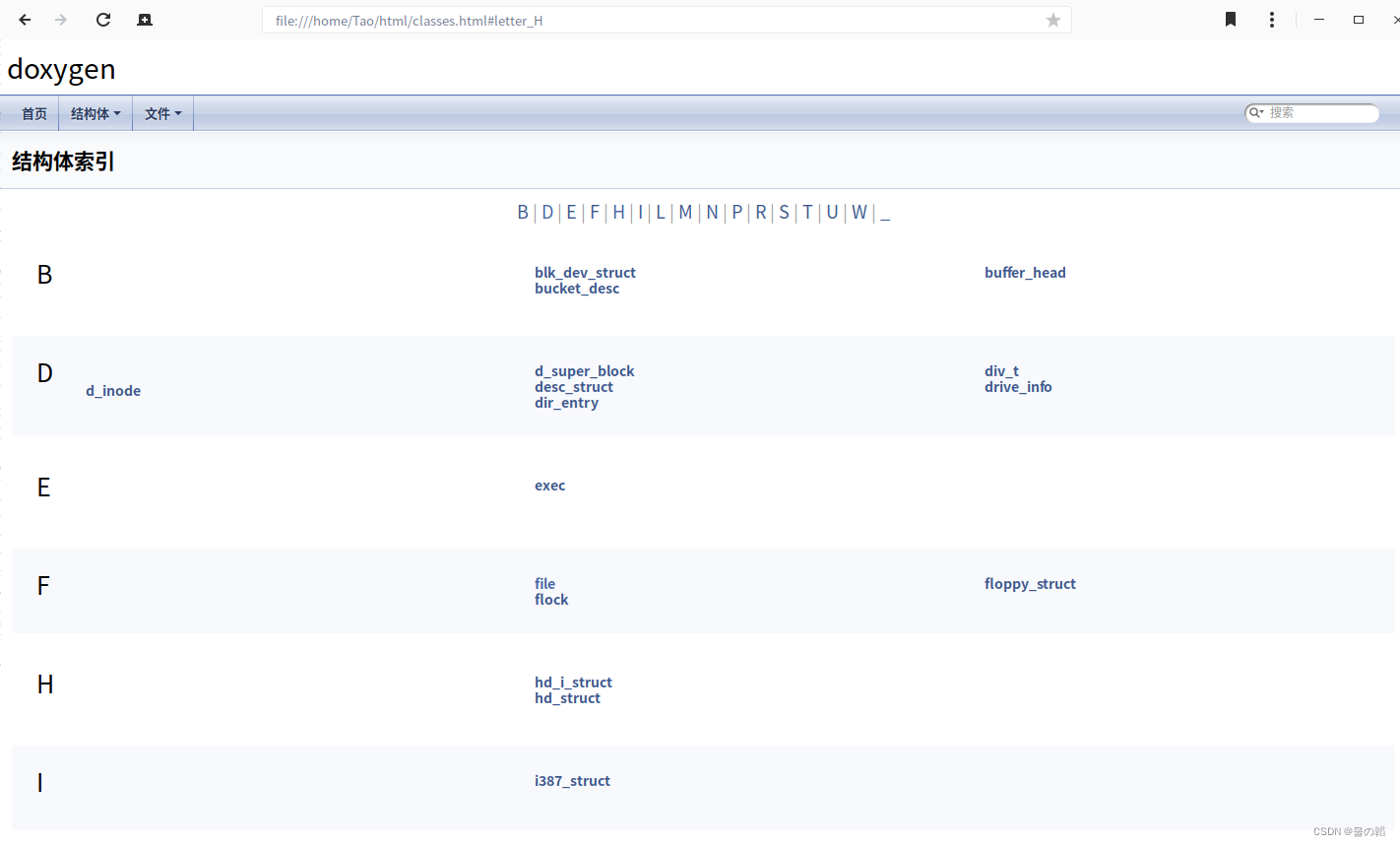The height and width of the screenshot is (846, 1400).
Task: Maximize the browser window
Action: 1359,20
